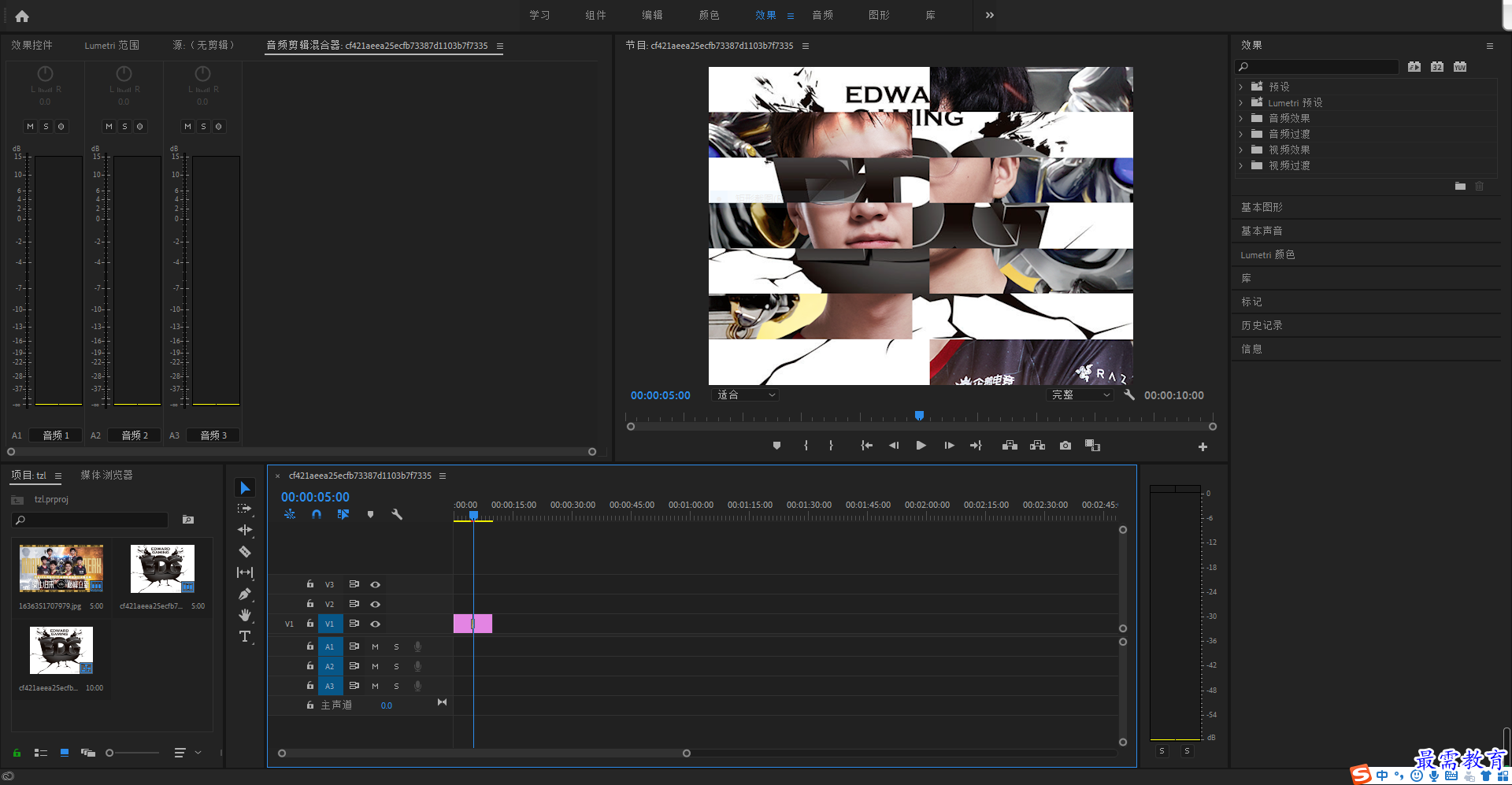Image resolution: width=1512 pixels, height=785 pixels.
Task: Play the program monitor
Action: point(921,446)
